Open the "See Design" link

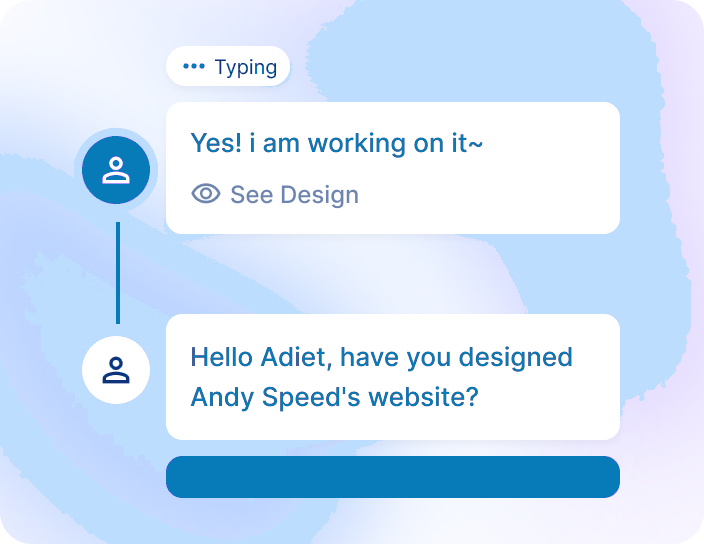tap(294, 194)
